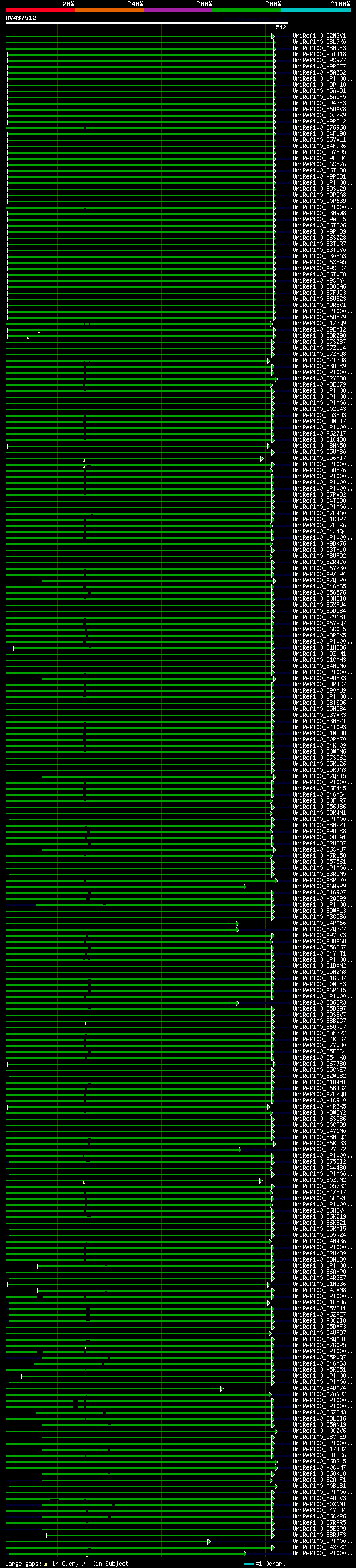Select the UniRef100_A7QQP0 label

tap(319, 581)
